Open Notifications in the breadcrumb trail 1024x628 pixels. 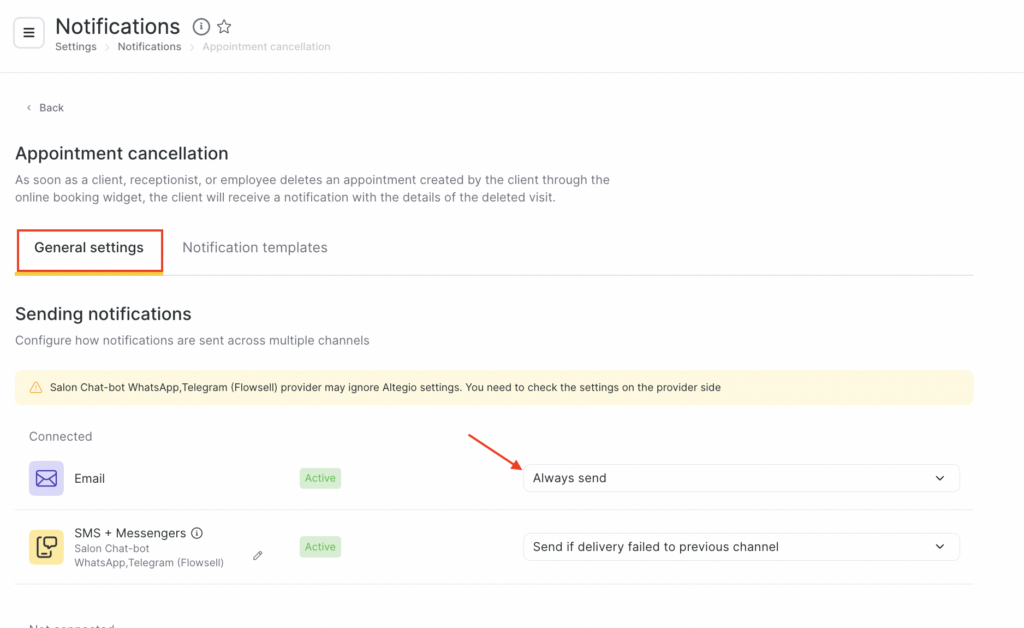tap(149, 47)
